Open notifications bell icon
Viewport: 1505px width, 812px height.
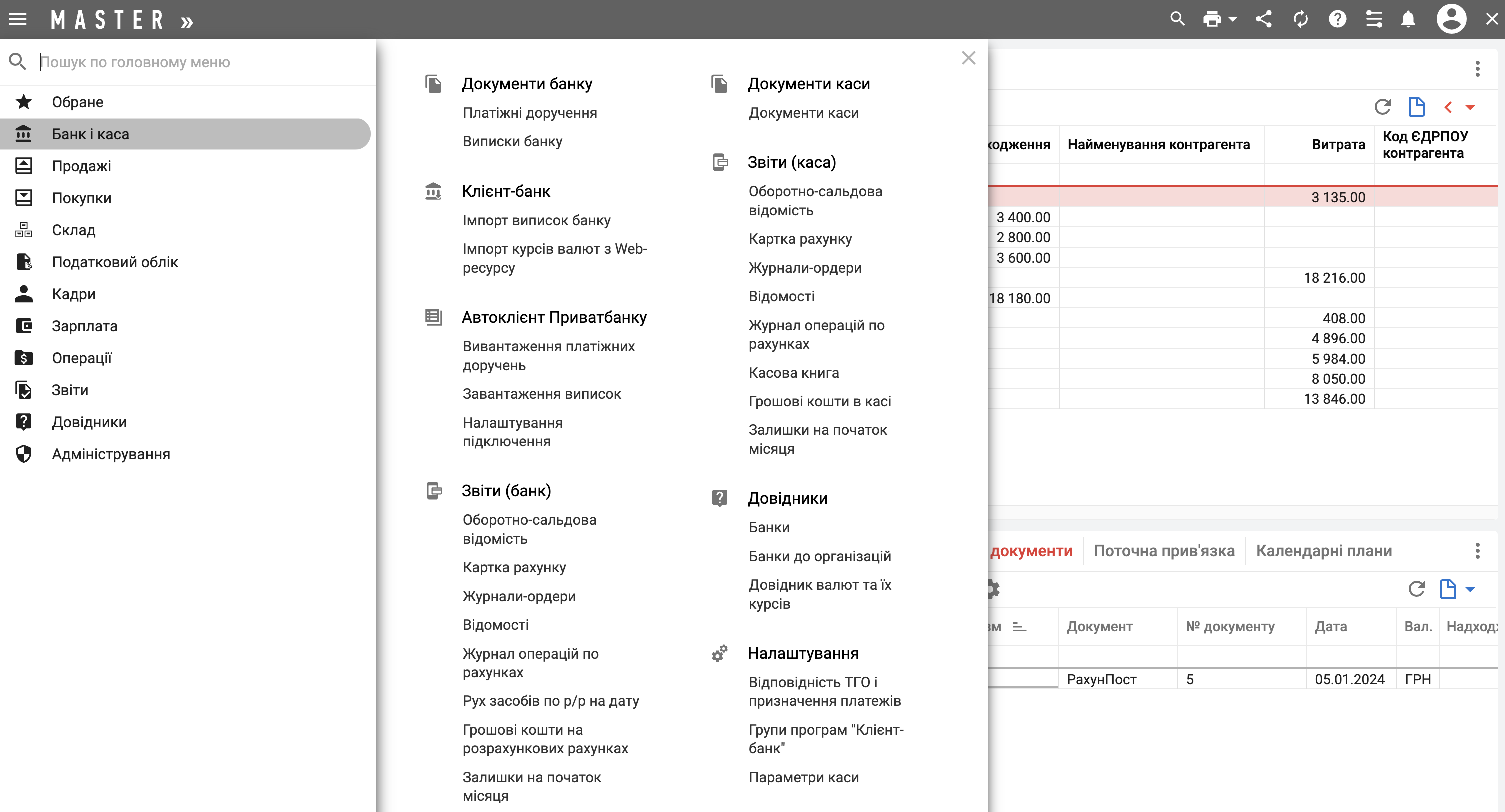[x=1408, y=19]
